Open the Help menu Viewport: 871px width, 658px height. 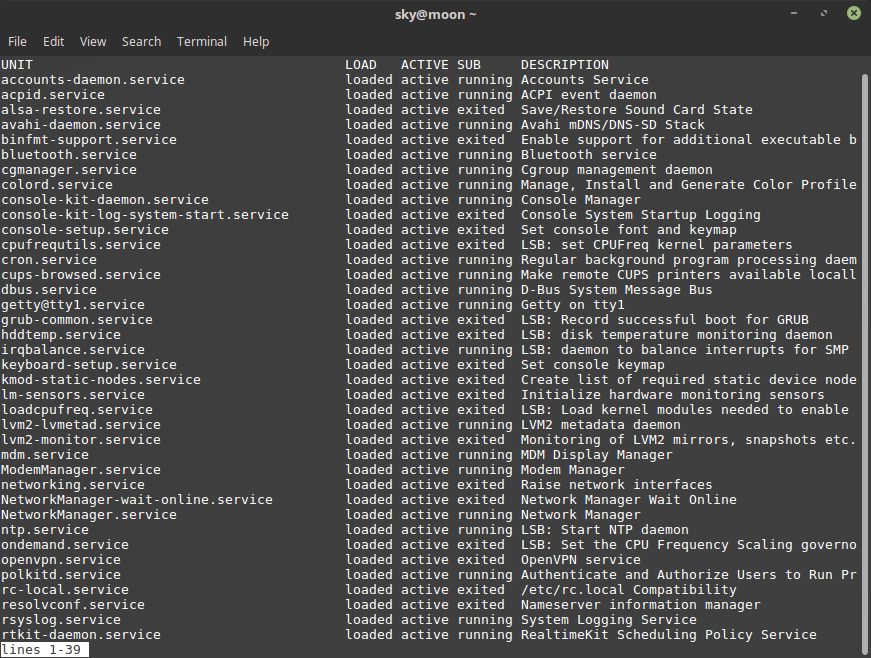[x=256, y=41]
